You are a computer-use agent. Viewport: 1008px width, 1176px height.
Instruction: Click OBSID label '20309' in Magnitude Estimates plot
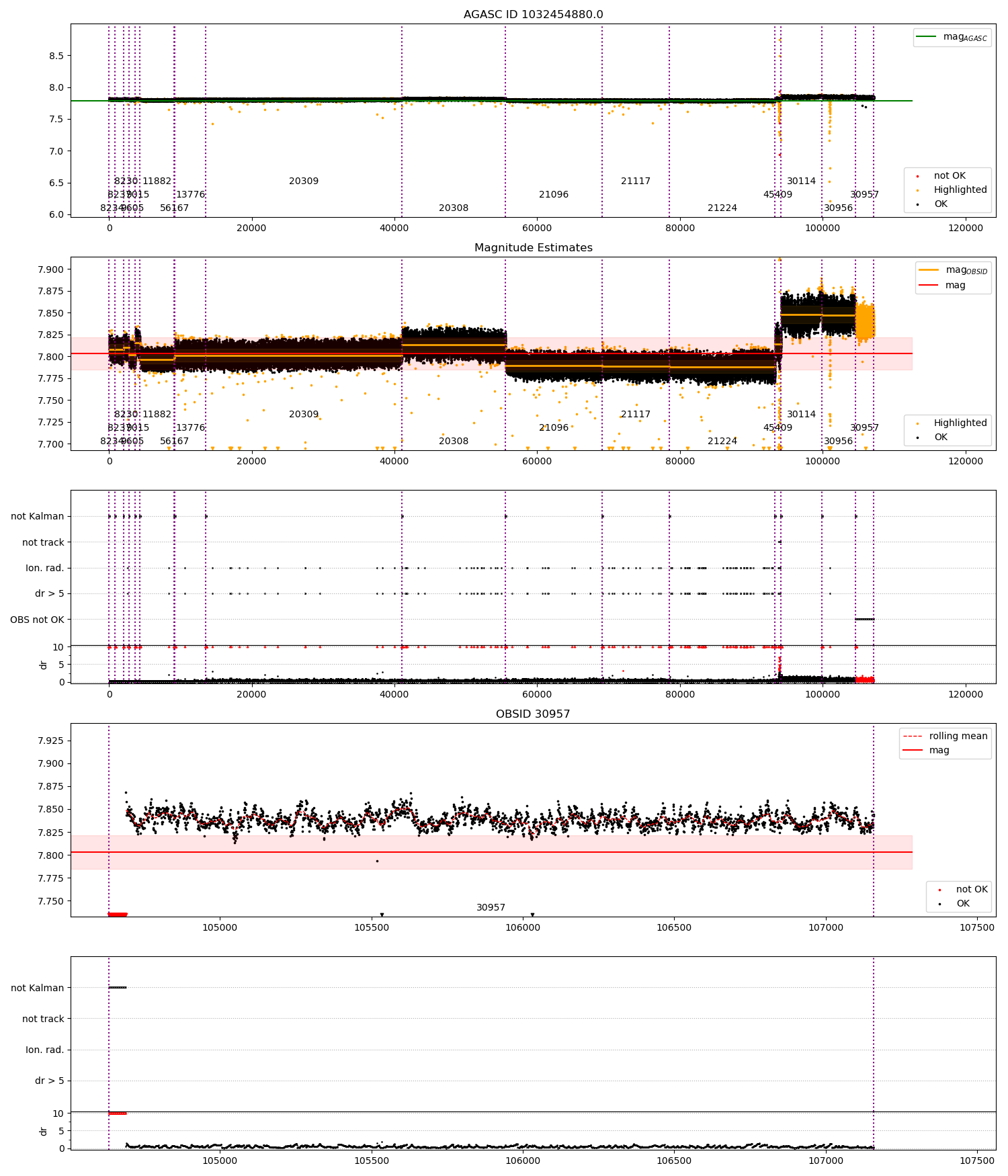(304, 415)
